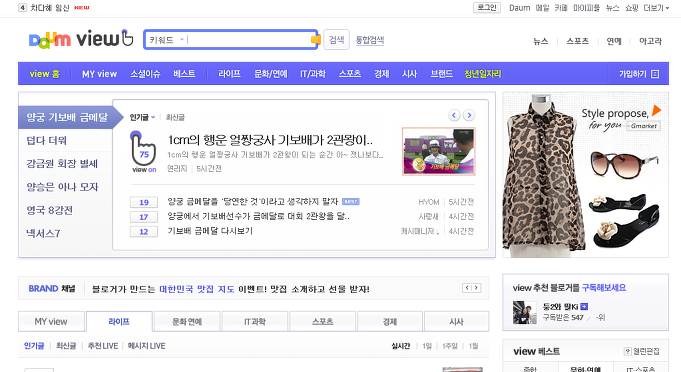Viewport: 681px width, 372px height.
Task: Select the 메시지LIVE filter
Action: pos(146,346)
